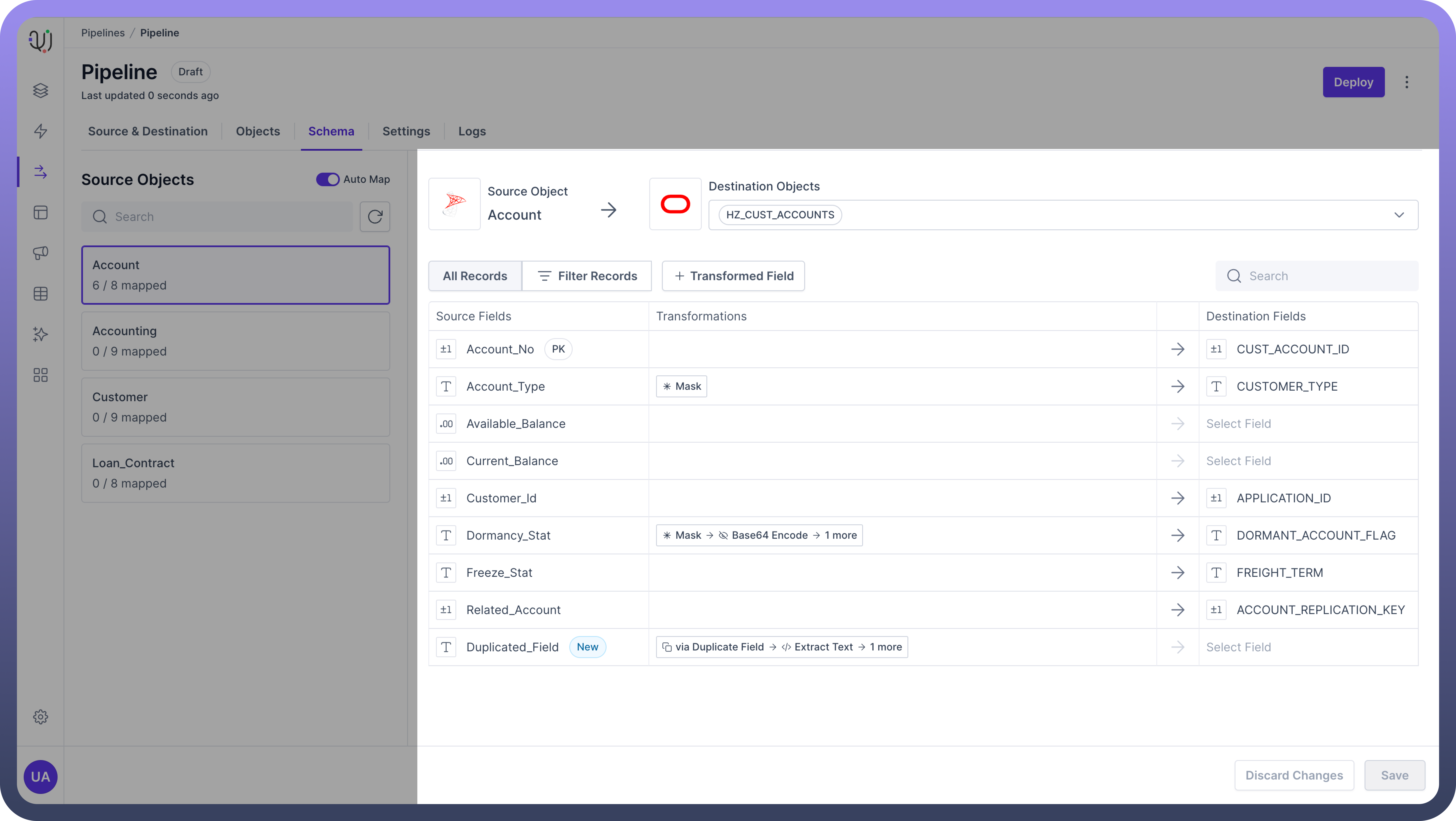Image resolution: width=1456 pixels, height=821 pixels.
Task: Select the All Records filter toggle
Action: [x=474, y=276]
